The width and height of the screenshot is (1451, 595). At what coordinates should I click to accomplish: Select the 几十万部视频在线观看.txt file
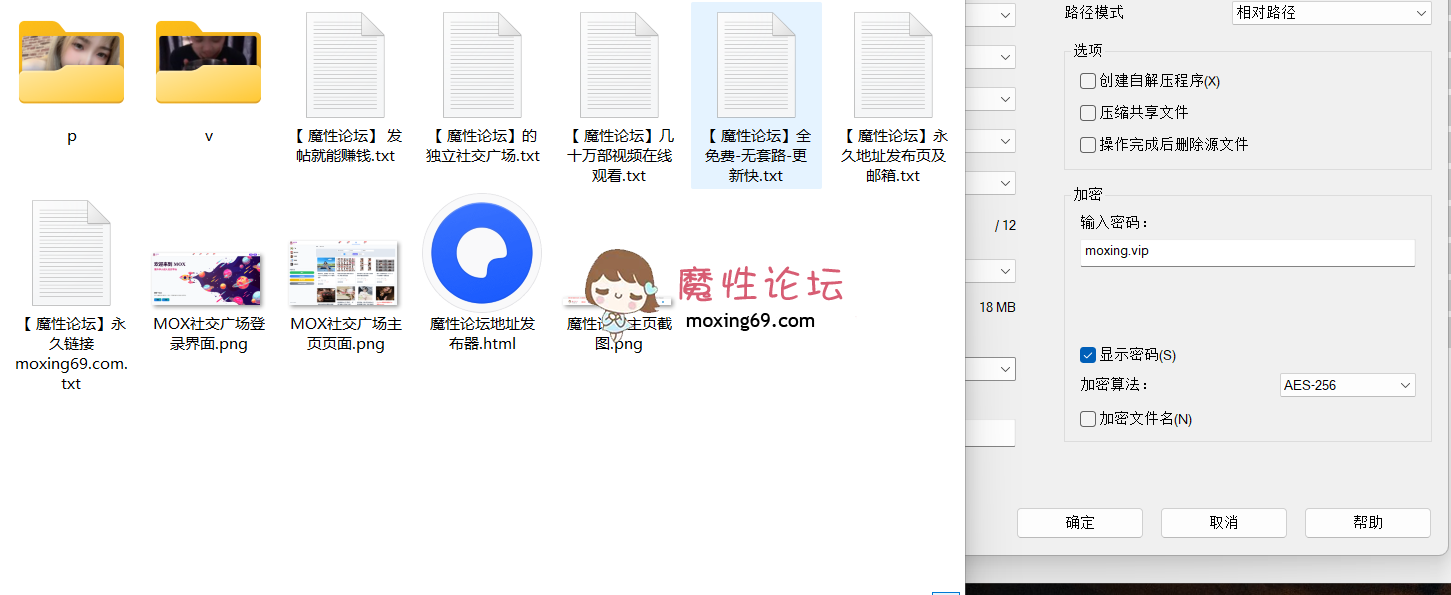[619, 65]
